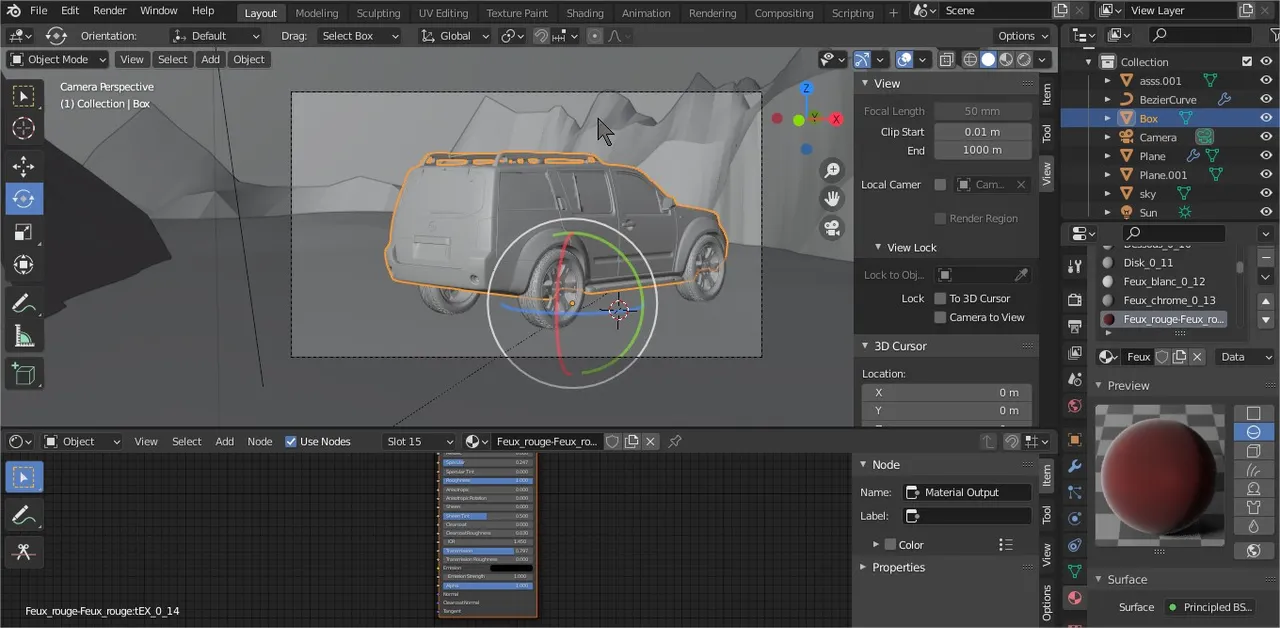Switch to the Modeling workspace tab
Image resolution: width=1280 pixels, height=628 pixels.
pos(317,13)
